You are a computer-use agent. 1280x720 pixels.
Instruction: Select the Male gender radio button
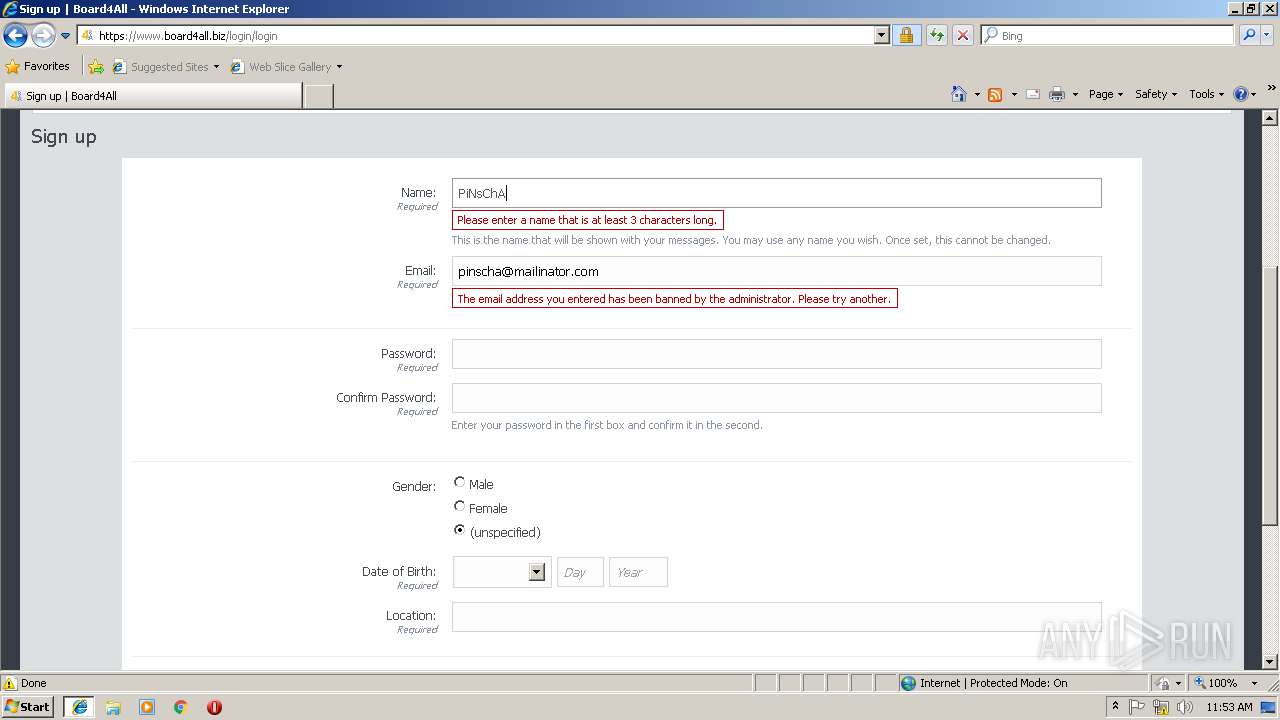pos(460,483)
